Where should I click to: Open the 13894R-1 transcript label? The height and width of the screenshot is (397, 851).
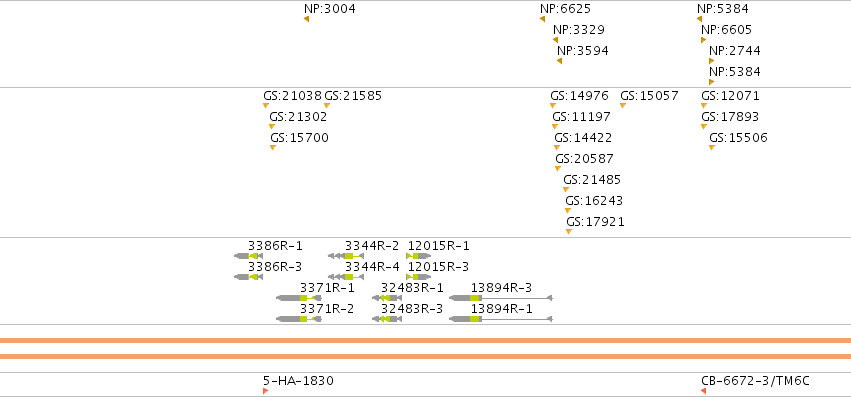[x=501, y=309]
